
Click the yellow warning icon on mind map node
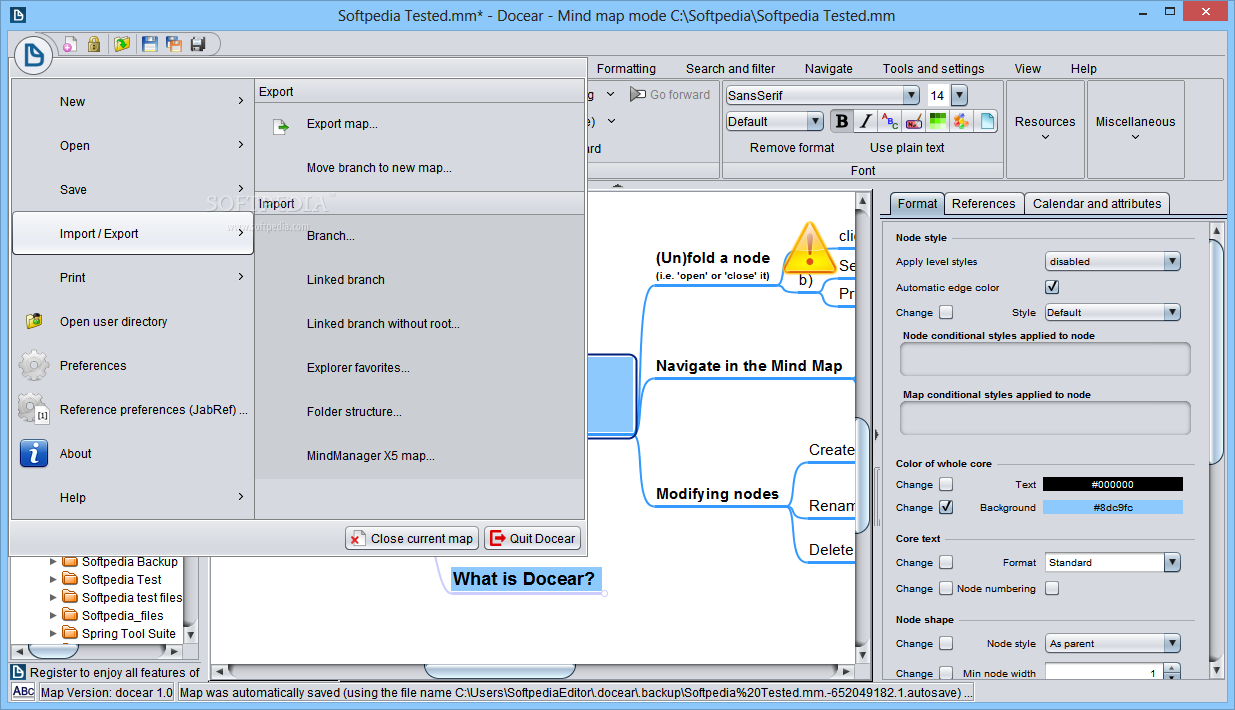pos(809,247)
